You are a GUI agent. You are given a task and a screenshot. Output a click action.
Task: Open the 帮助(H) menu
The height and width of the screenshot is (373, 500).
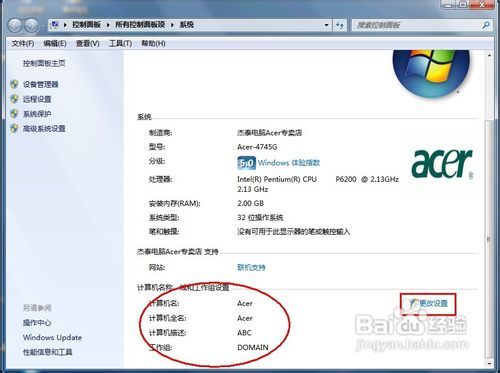click(x=153, y=44)
